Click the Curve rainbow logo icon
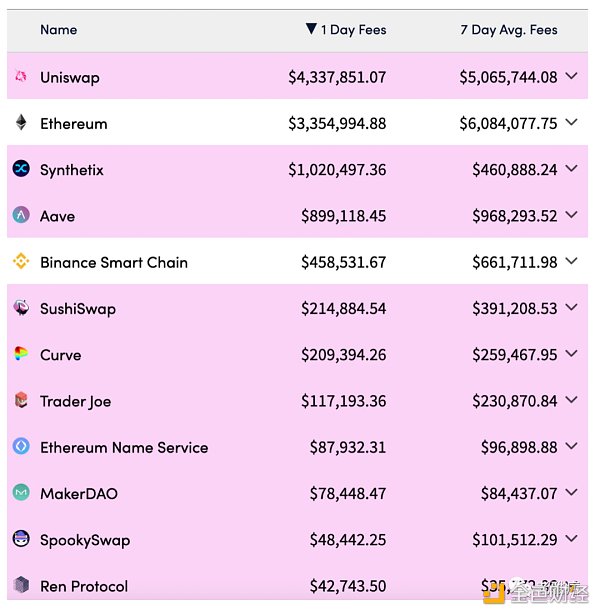 tap(21, 354)
